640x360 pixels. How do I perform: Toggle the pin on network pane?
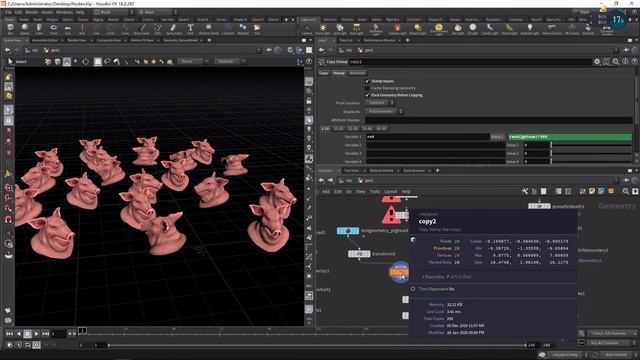tap(626, 180)
